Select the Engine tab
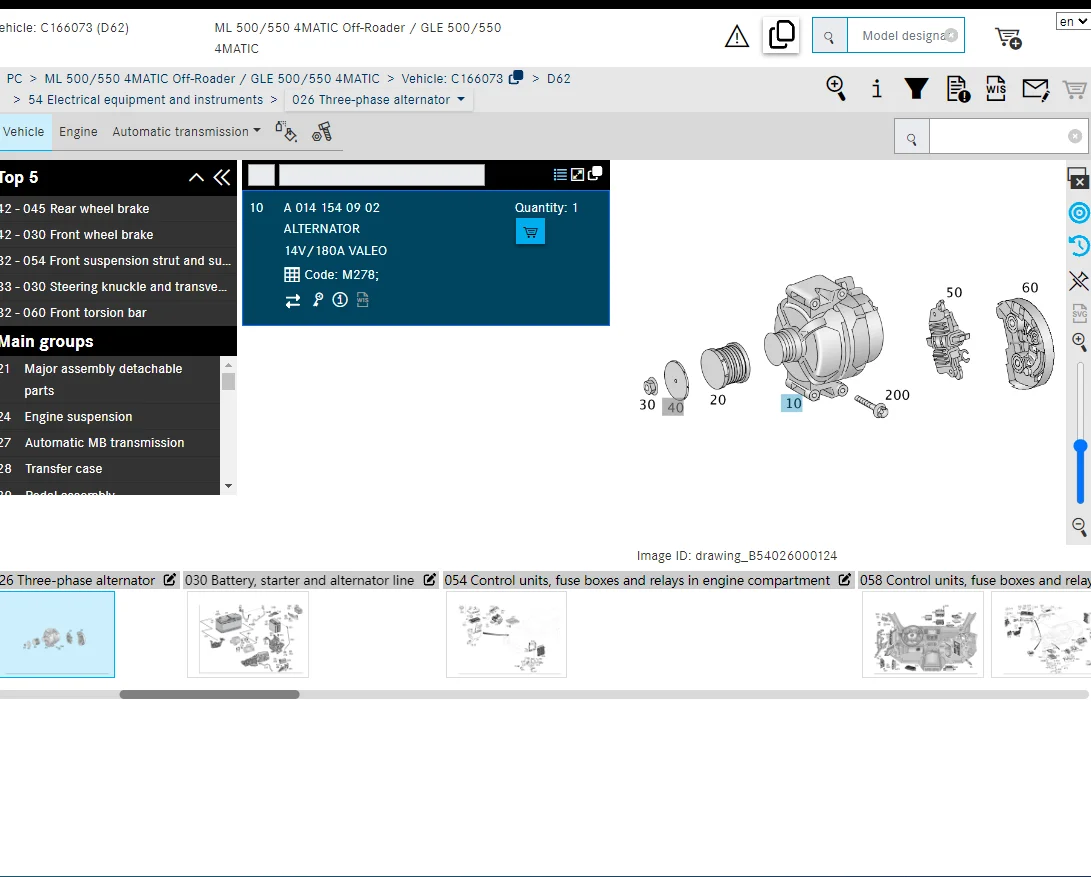The height and width of the screenshot is (877, 1091). (x=78, y=132)
